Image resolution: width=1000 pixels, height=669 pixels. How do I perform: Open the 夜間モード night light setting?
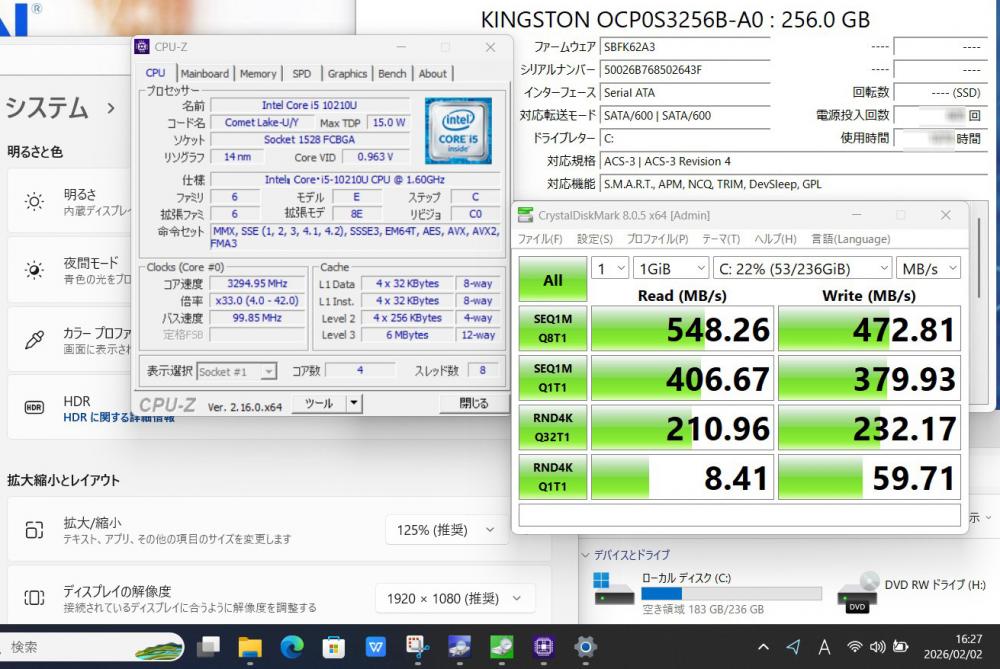(x=70, y=270)
